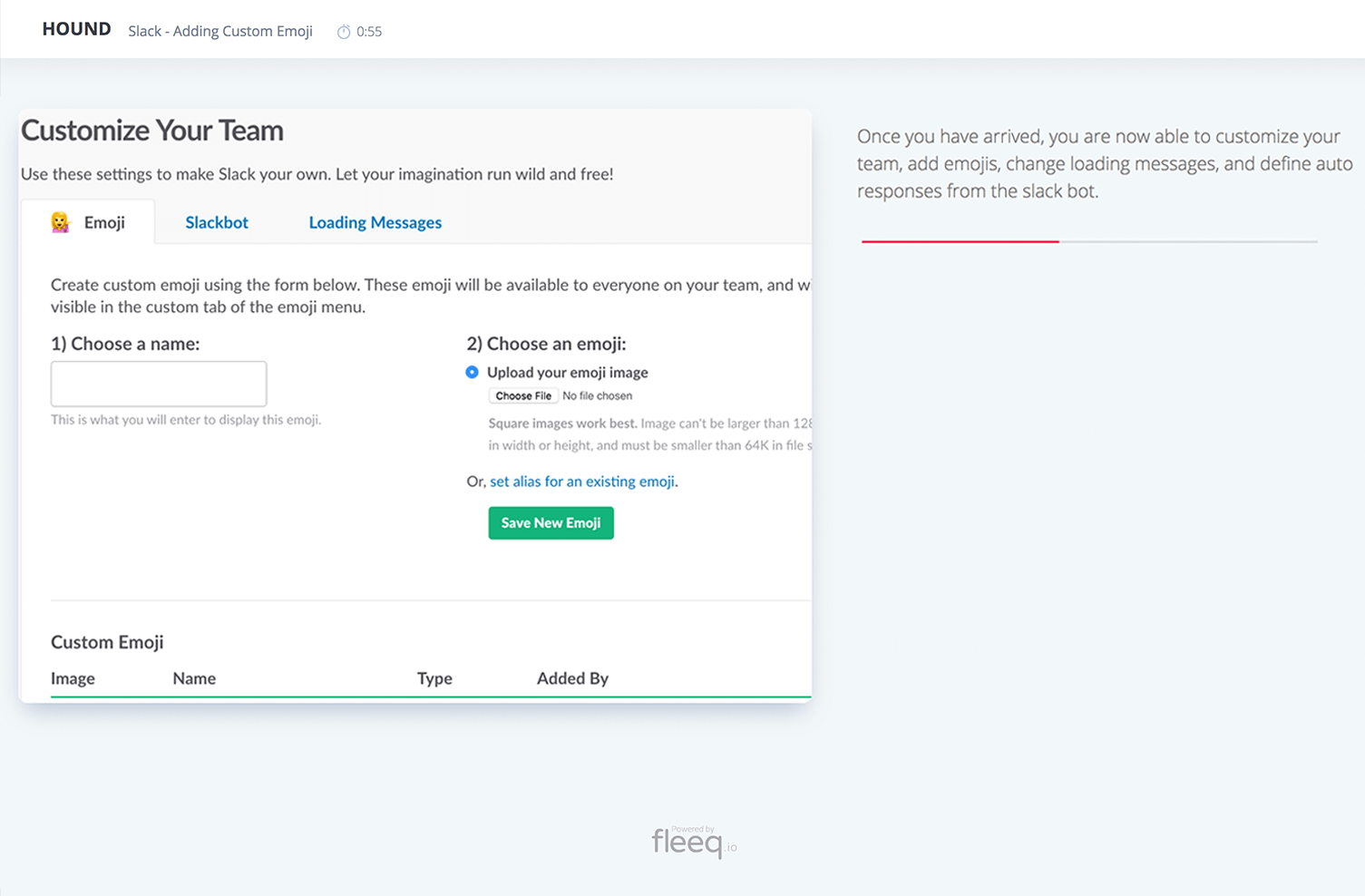Click the fleeq.io logo

[x=694, y=842]
